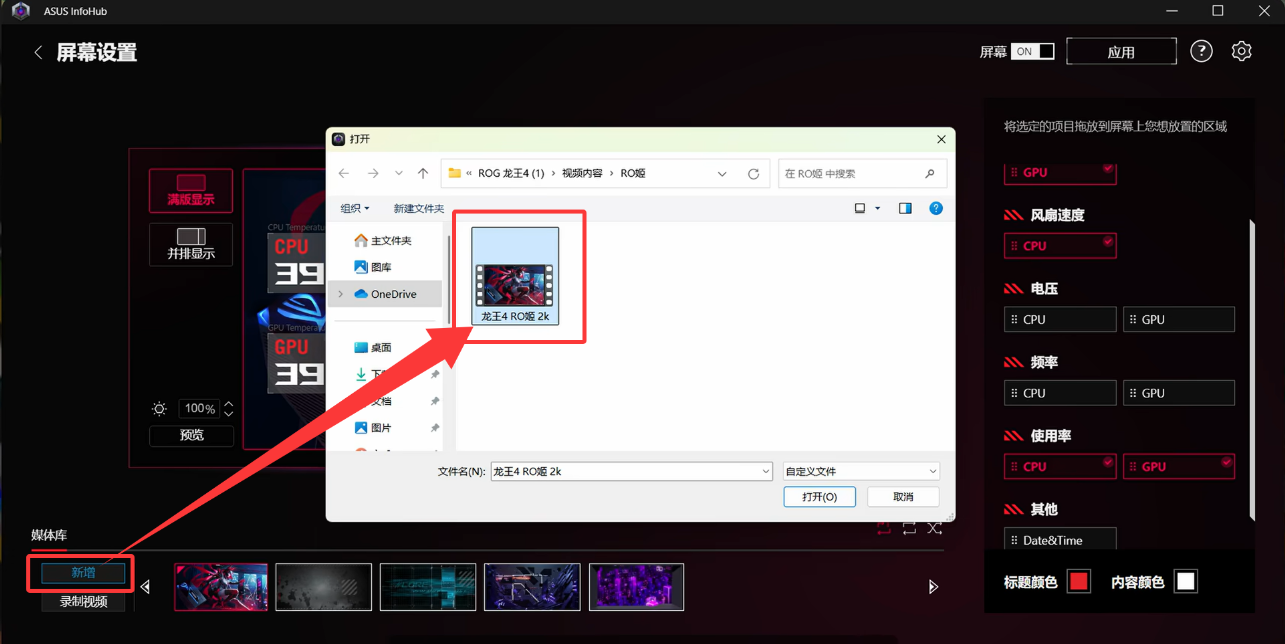The image size is (1285, 644).
Task: Go back from the 屏幕设置 page
Action: (38, 52)
